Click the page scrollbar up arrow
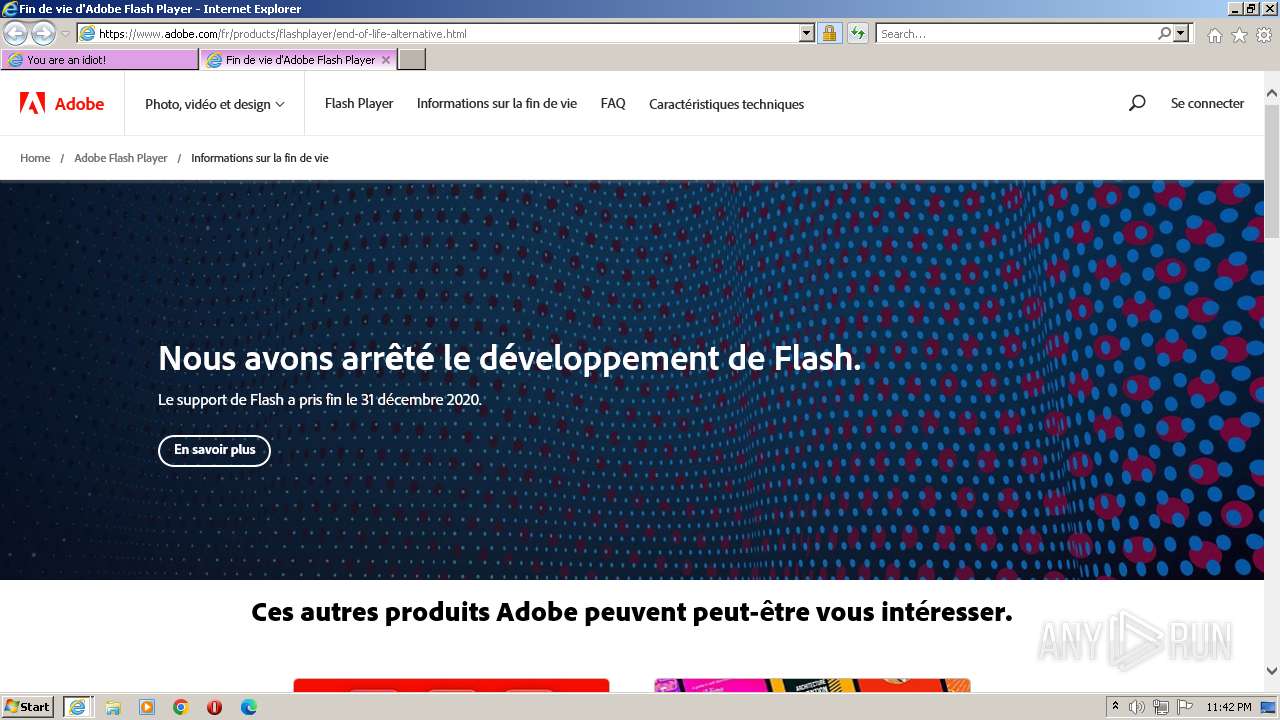The image size is (1280, 720). (1271, 94)
